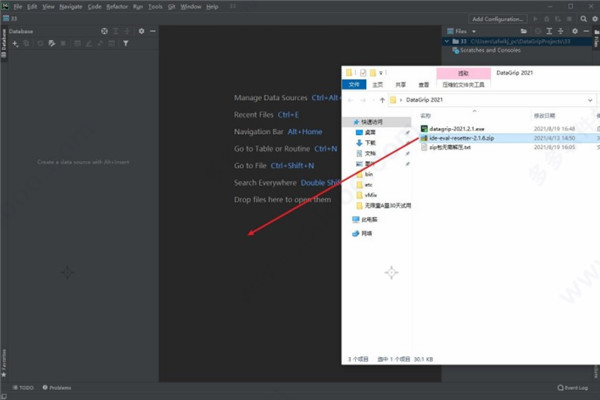Open the Edit menu
The height and width of the screenshot is (400, 600).
pos(32,7)
